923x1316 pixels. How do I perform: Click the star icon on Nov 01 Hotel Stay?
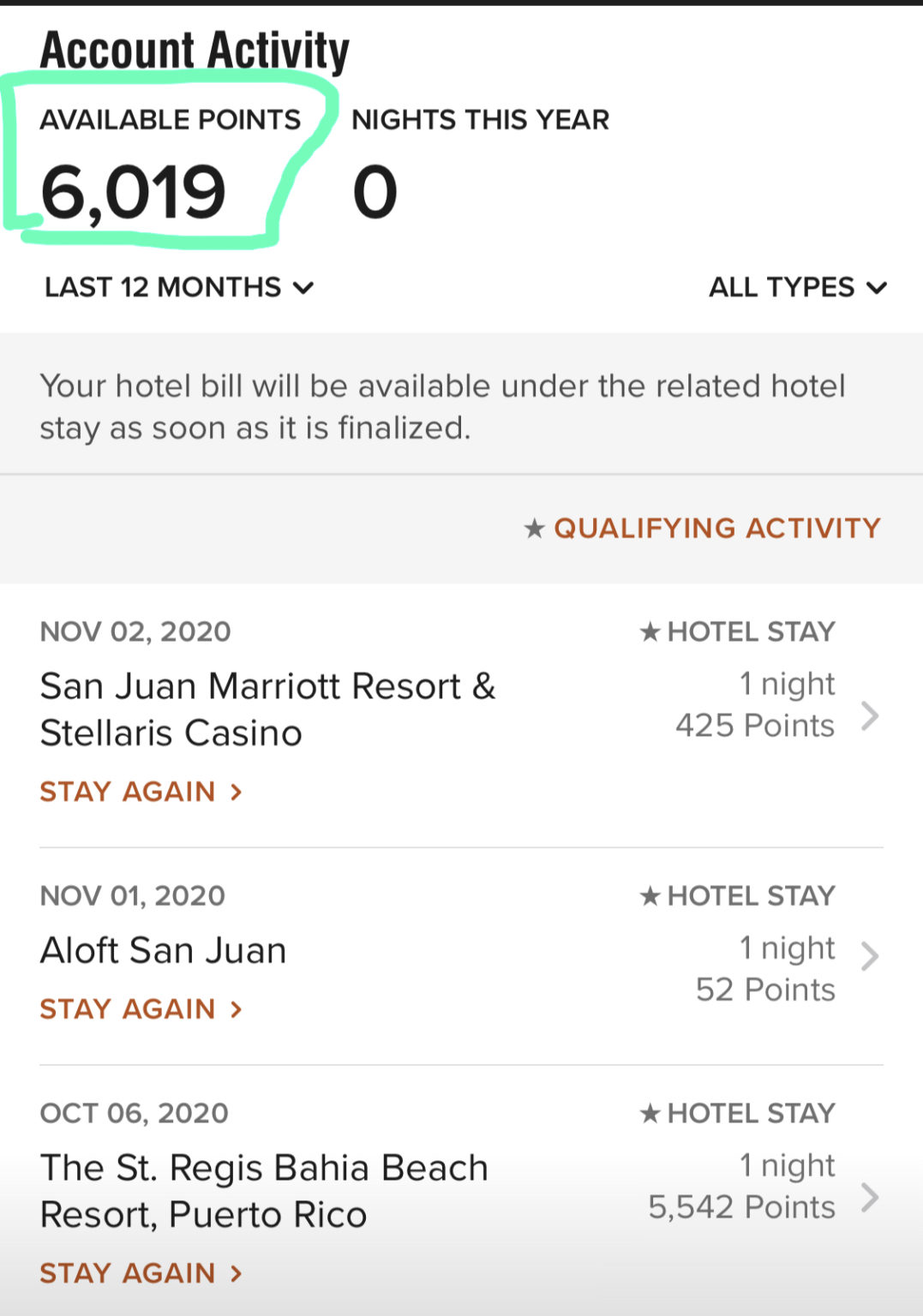click(650, 895)
